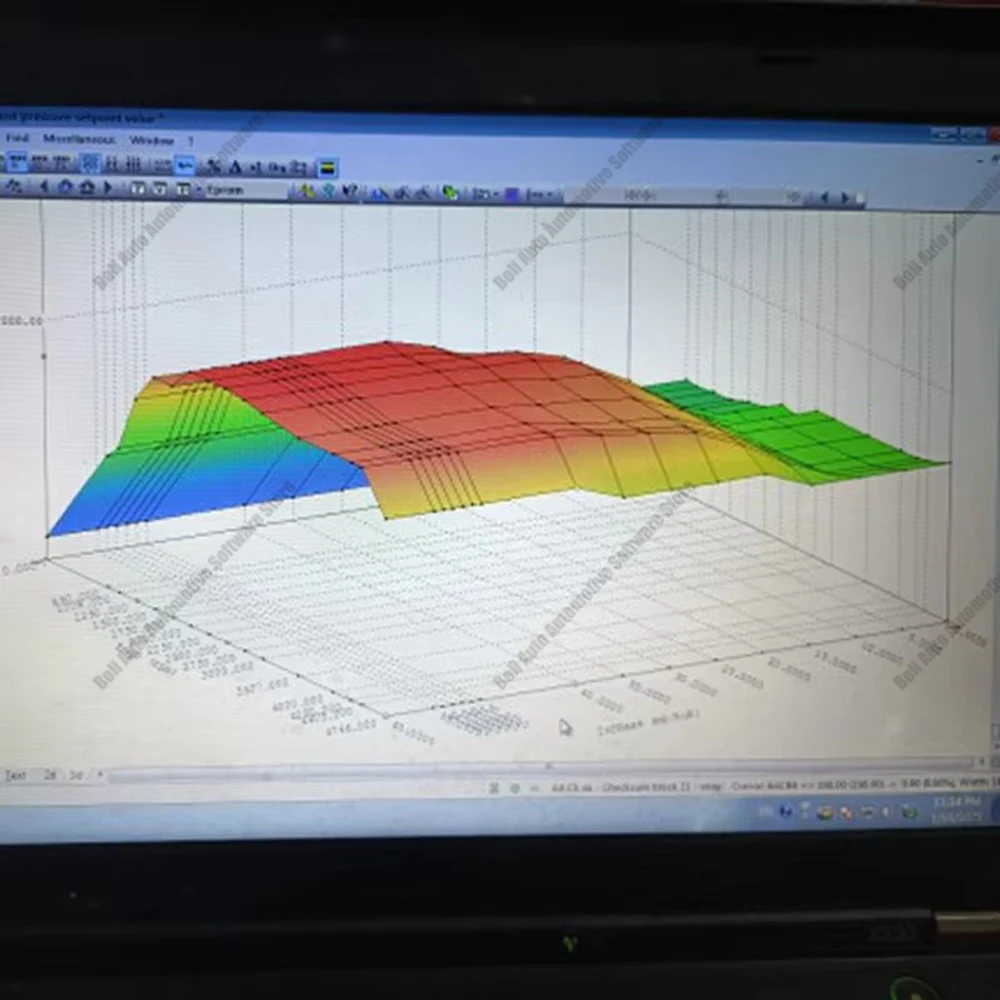Screen dimensions: 1000x1000
Task: Switch to the 2d view tab
Action: [x=50, y=775]
